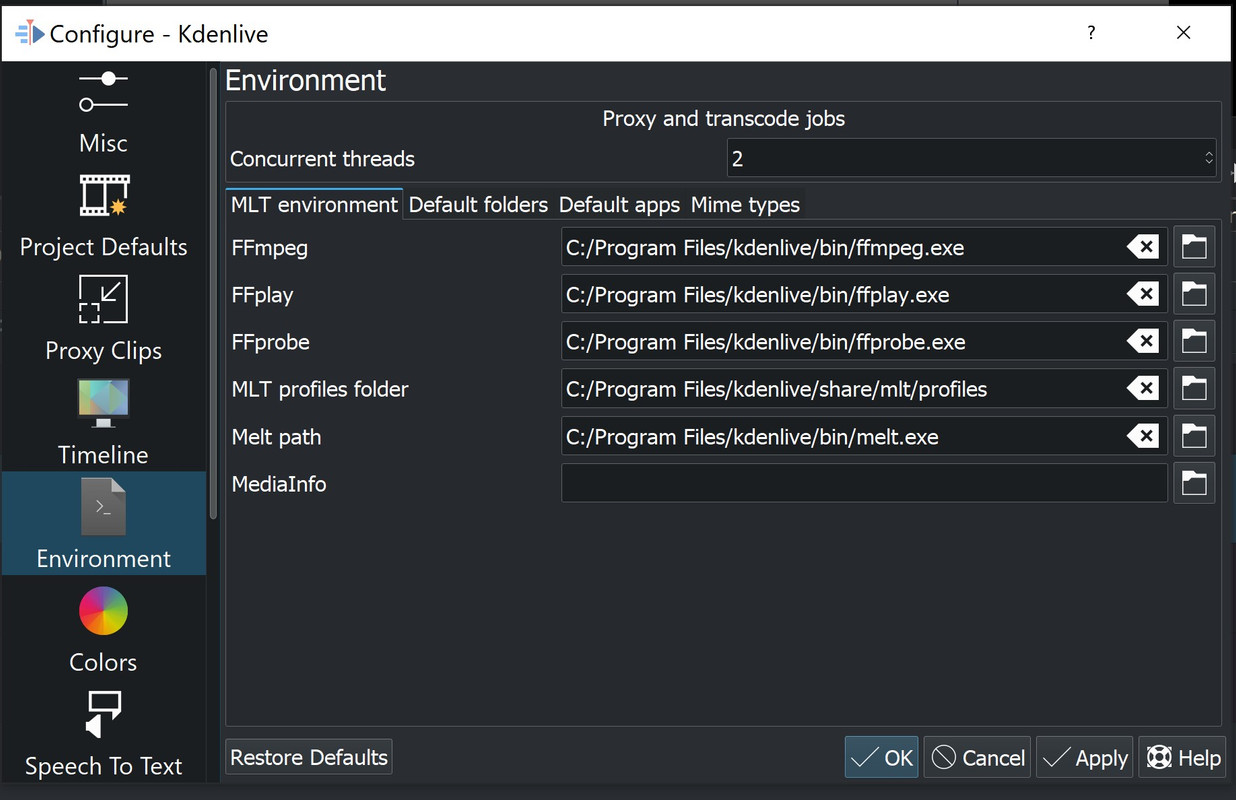
Task: Click the Apply button
Action: coord(1085,757)
